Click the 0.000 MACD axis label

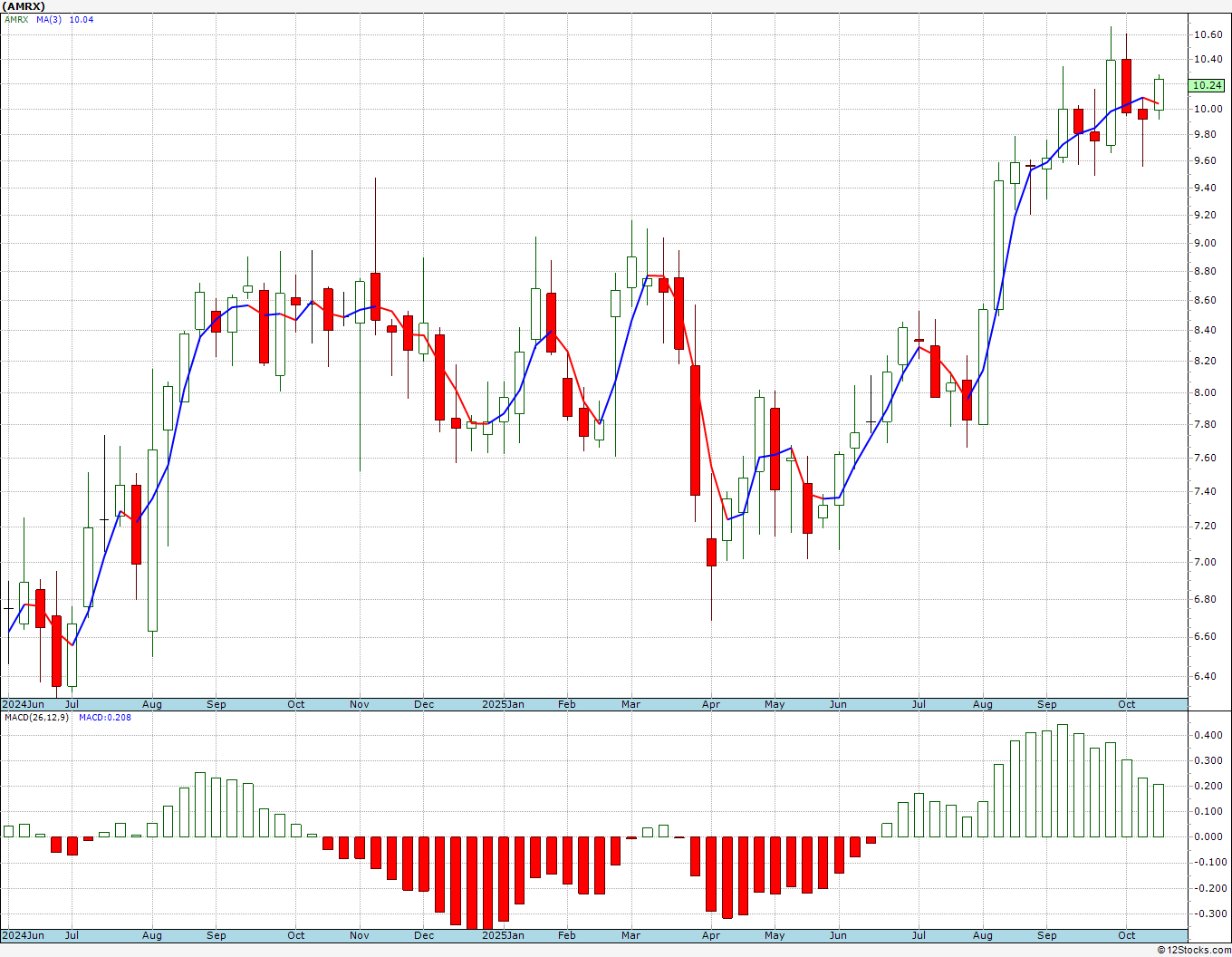pyautogui.click(x=1209, y=836)
